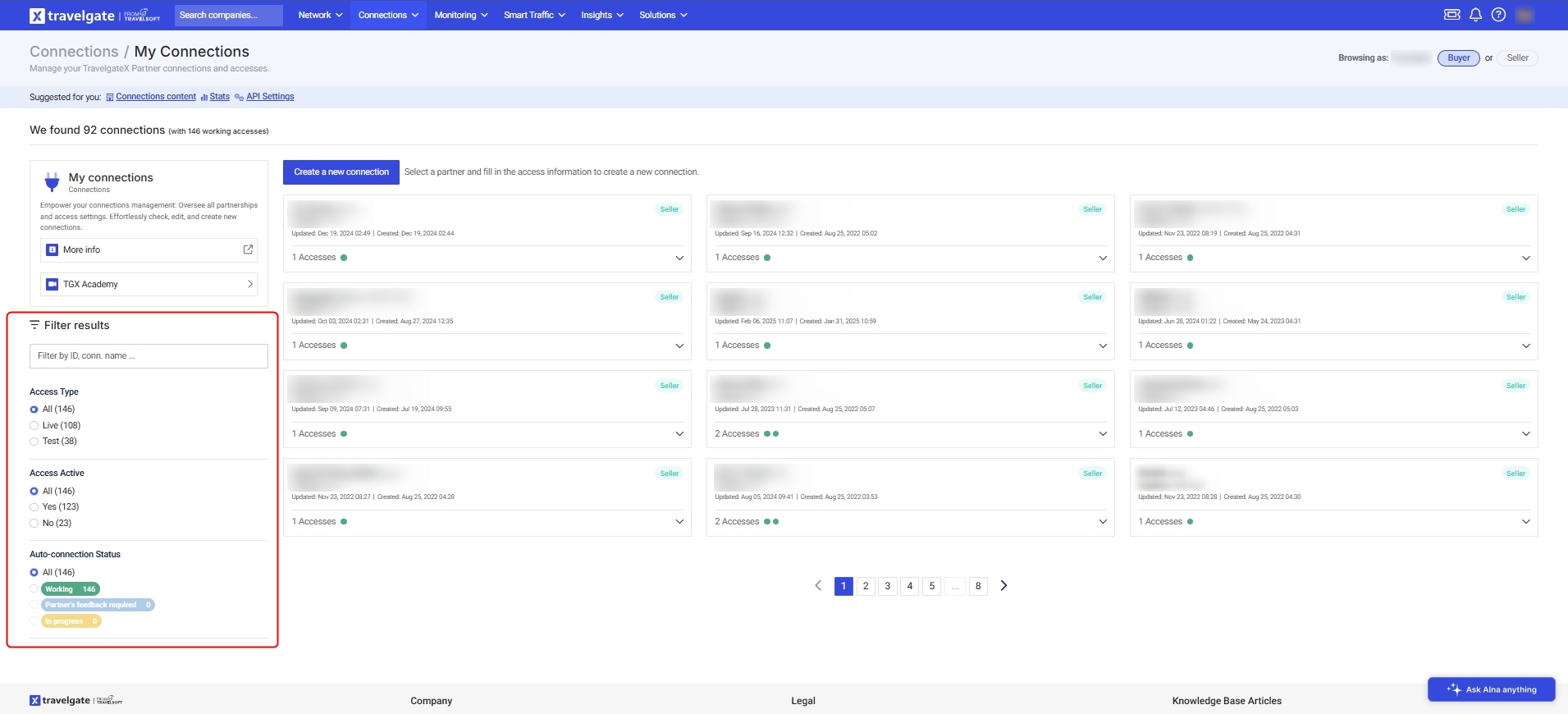The width and height of the screenshot is (1568, 714).
Task: Click the Filter by ID, conn. name field
Action: point(149,356)
